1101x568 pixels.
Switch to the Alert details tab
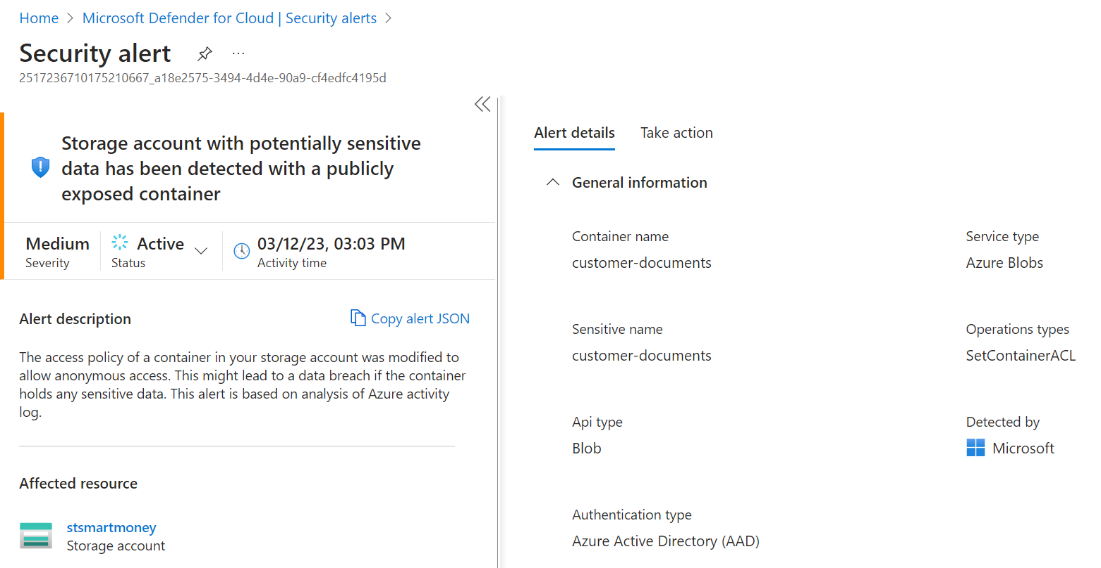(574, 133)
